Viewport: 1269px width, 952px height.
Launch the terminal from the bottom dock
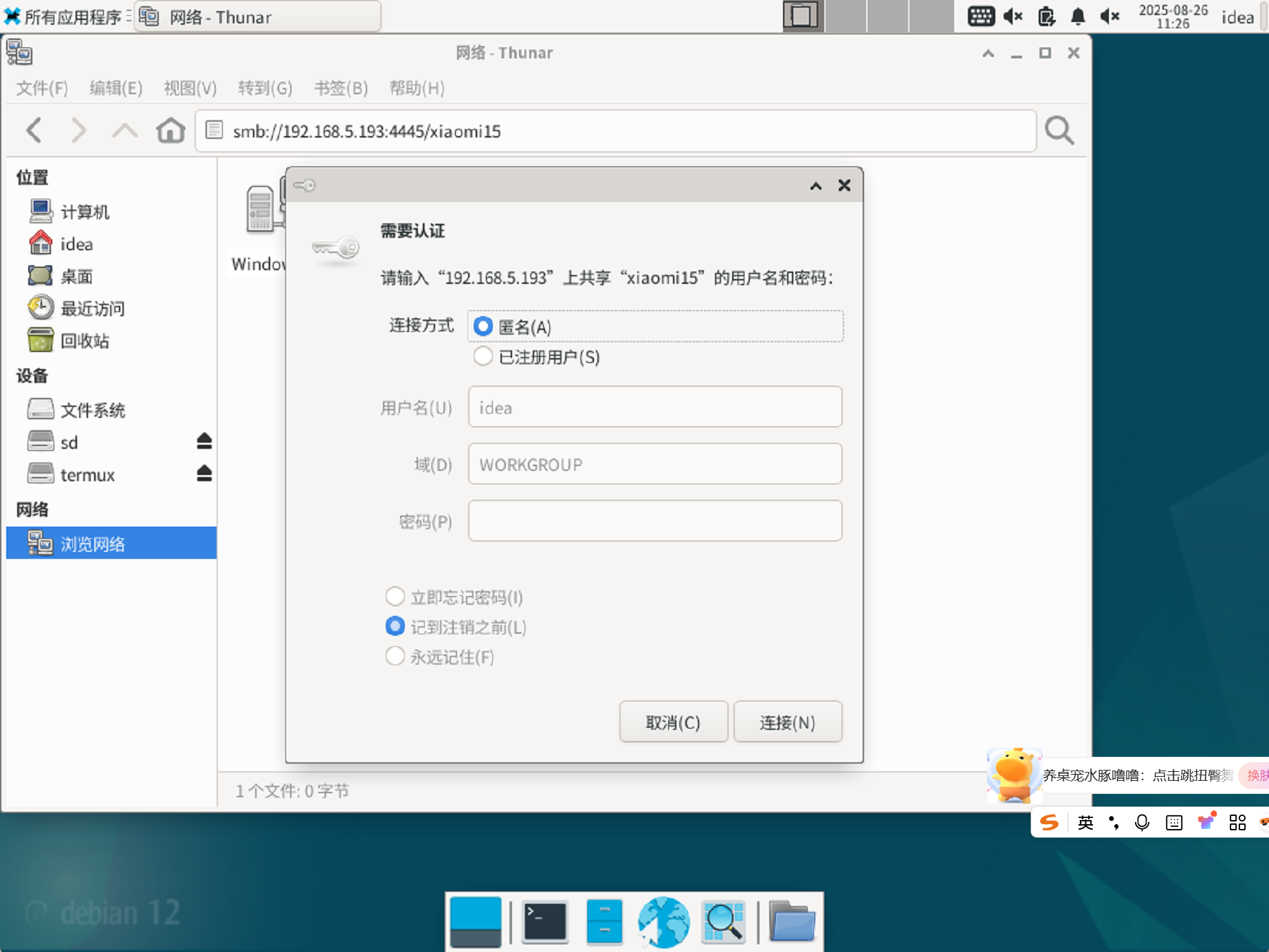tap(544, 922)
